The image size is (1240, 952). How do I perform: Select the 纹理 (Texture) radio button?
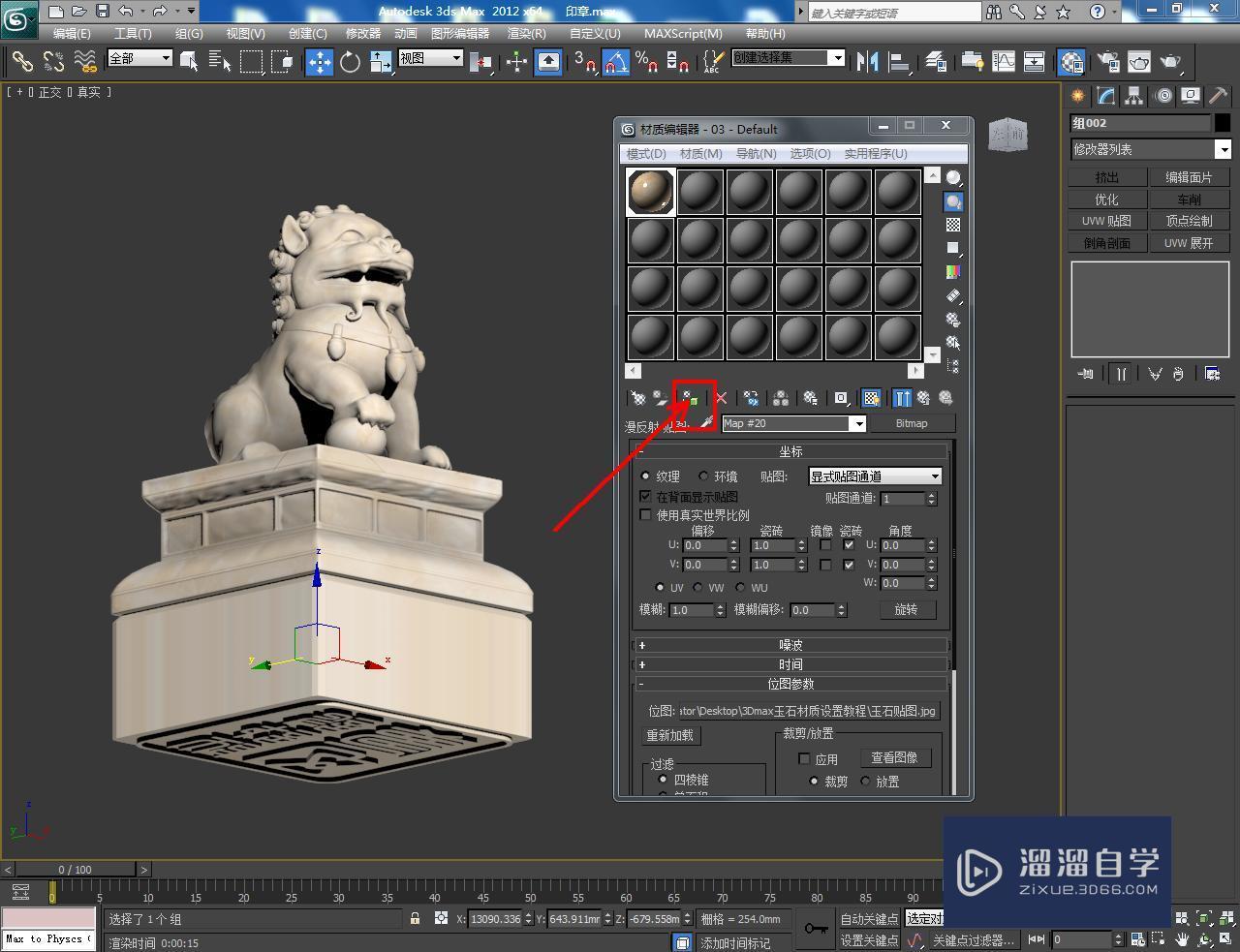click(x=646, y=476)
